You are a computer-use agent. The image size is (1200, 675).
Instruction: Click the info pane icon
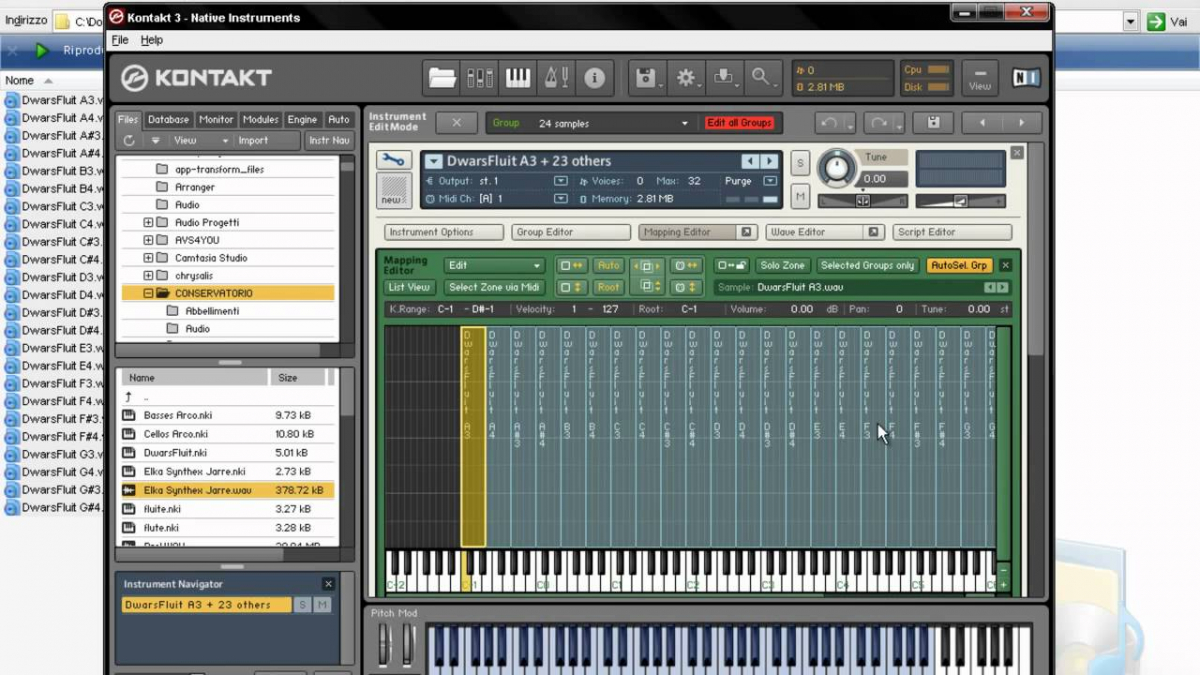(594, 78)
